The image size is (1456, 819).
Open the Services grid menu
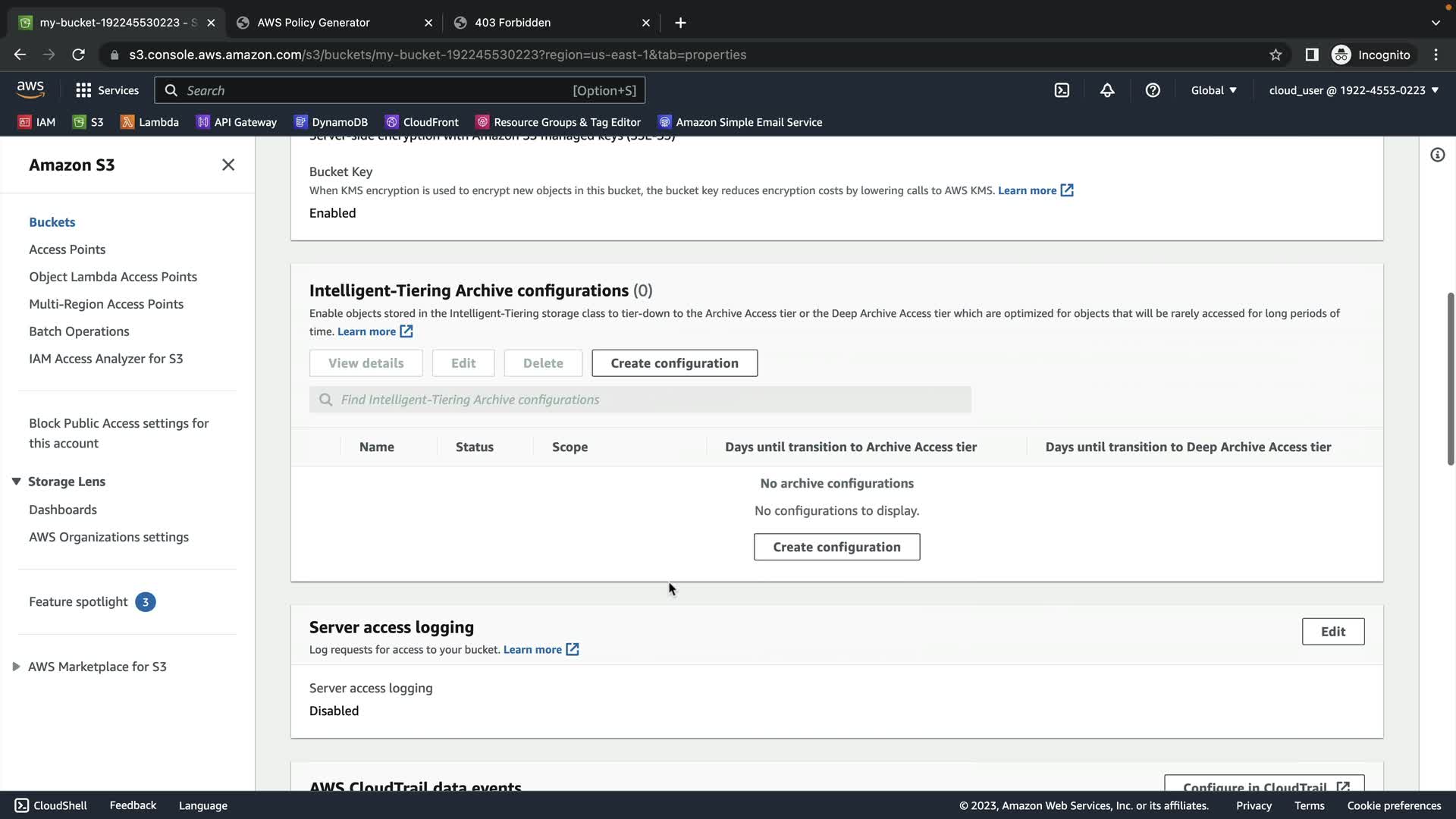[107, 90]
